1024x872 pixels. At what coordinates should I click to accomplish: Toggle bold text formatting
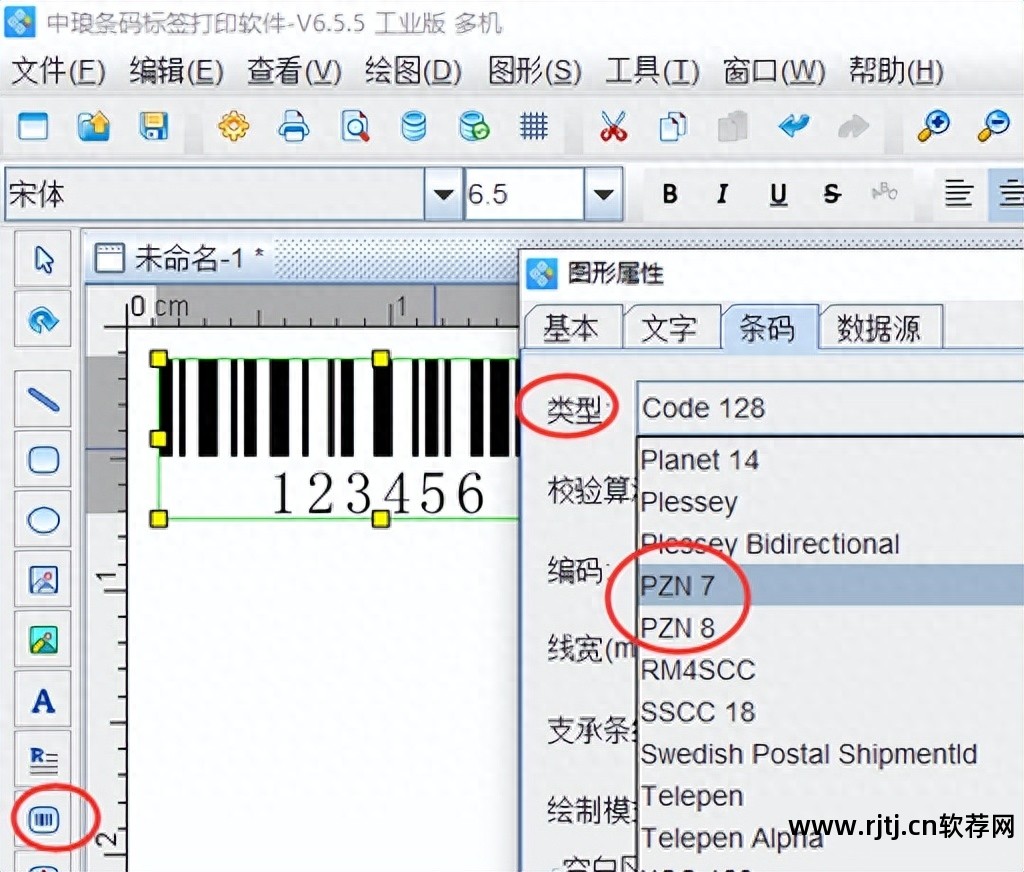tap(669, 195)
